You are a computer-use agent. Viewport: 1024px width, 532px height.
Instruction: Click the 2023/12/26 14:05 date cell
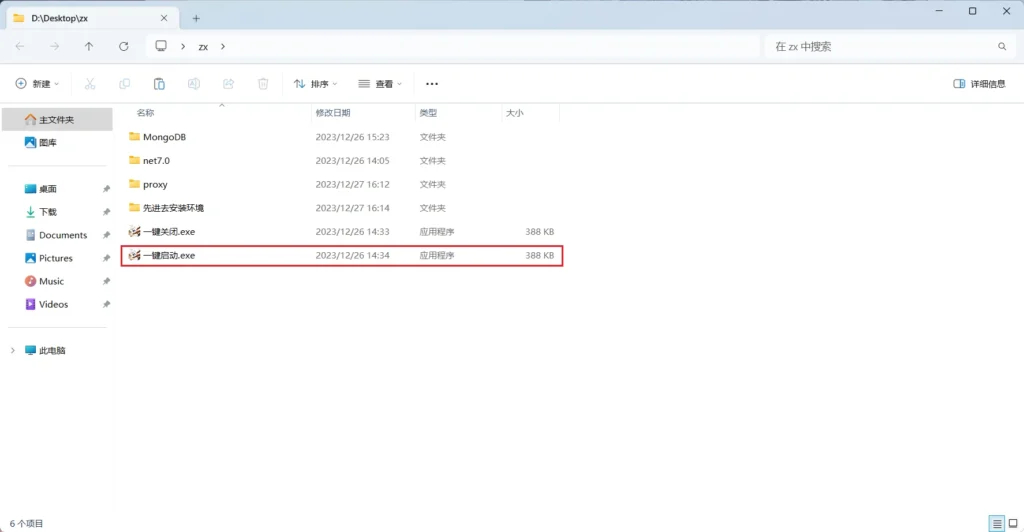point(352,161)
